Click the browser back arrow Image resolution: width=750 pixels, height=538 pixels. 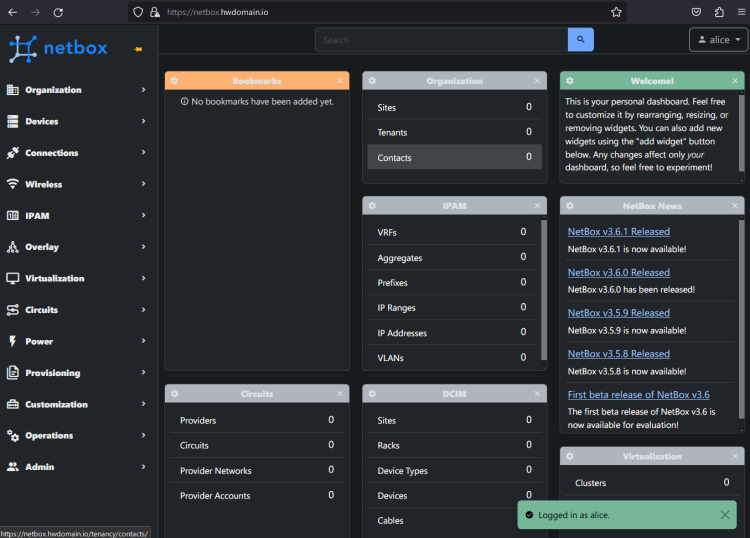[x=13, y=12]
